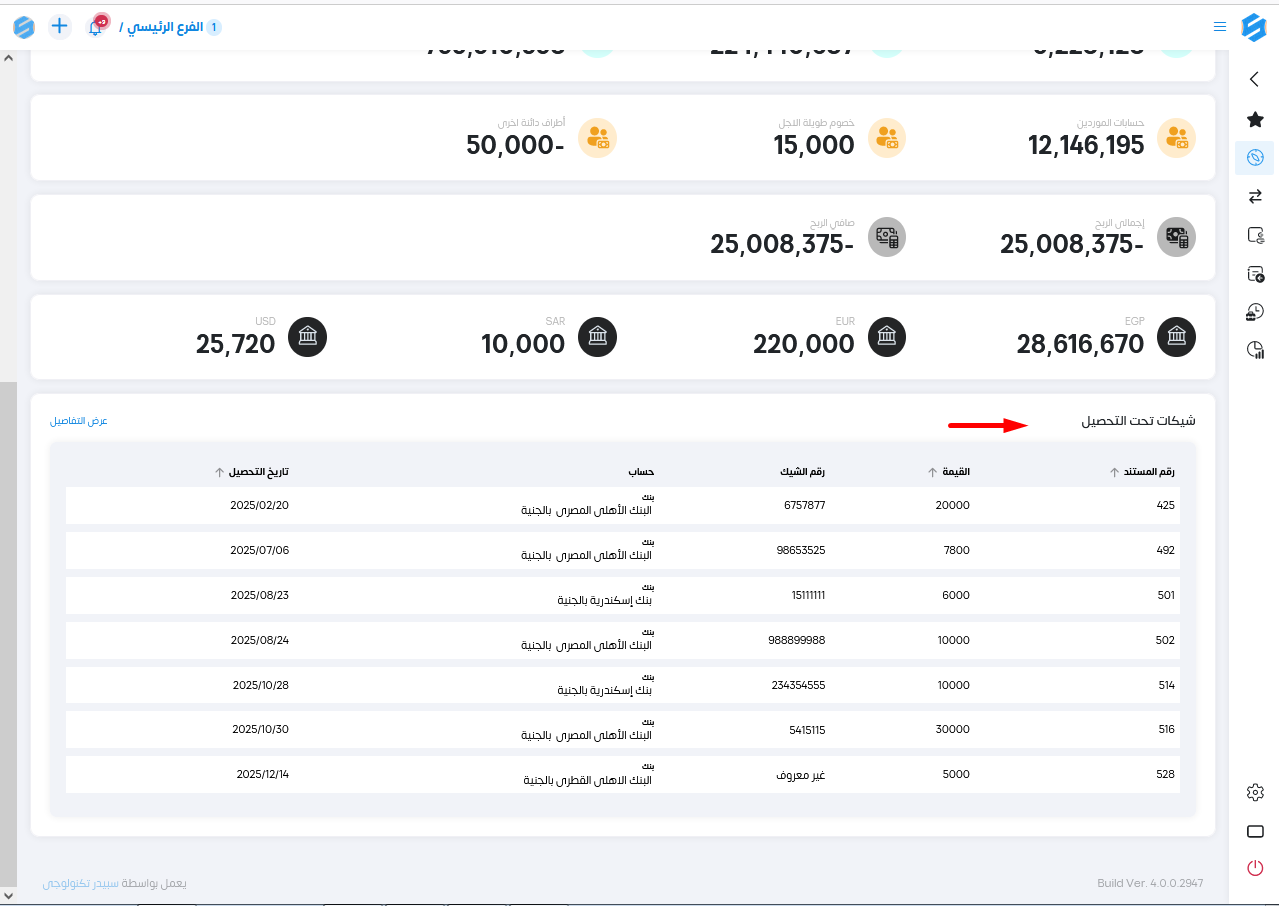The width and height of the screenshot is (1279, 906).
Task: Click the red power logout icon
Action: point(1255,868)
